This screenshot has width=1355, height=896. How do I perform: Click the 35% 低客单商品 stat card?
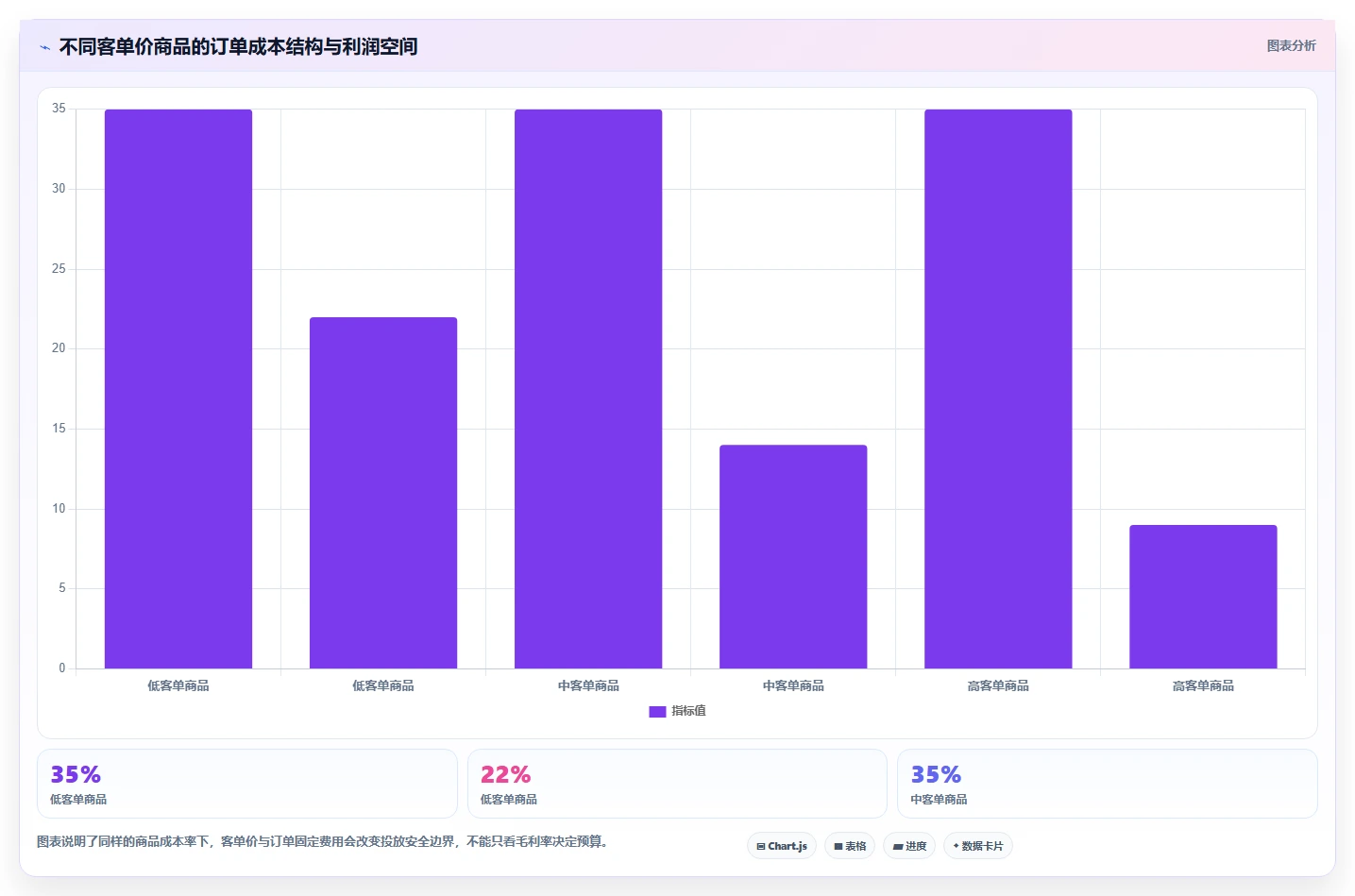point(247,784)
